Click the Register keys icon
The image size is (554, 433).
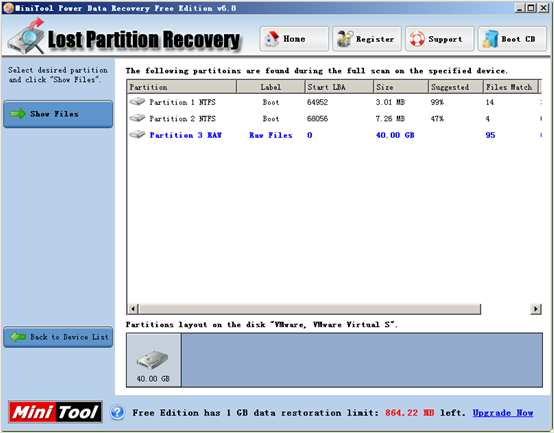pos(345,39)
